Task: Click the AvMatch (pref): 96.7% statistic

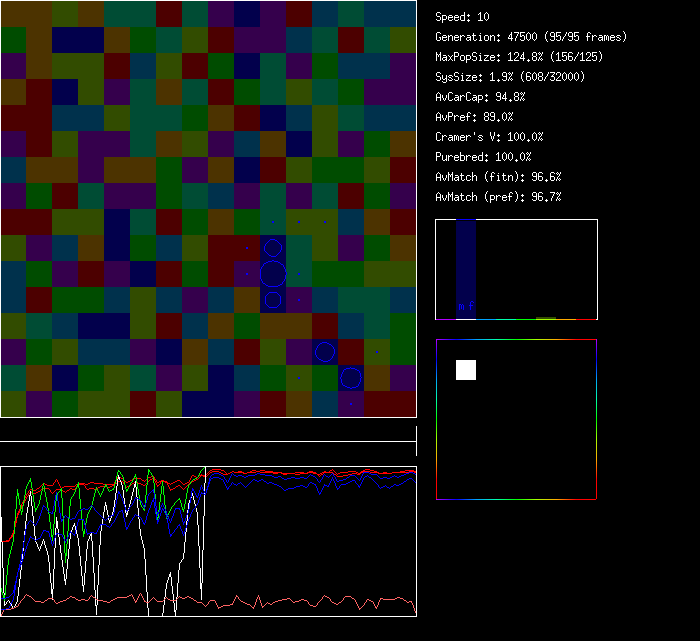Action: pos(499,197)
